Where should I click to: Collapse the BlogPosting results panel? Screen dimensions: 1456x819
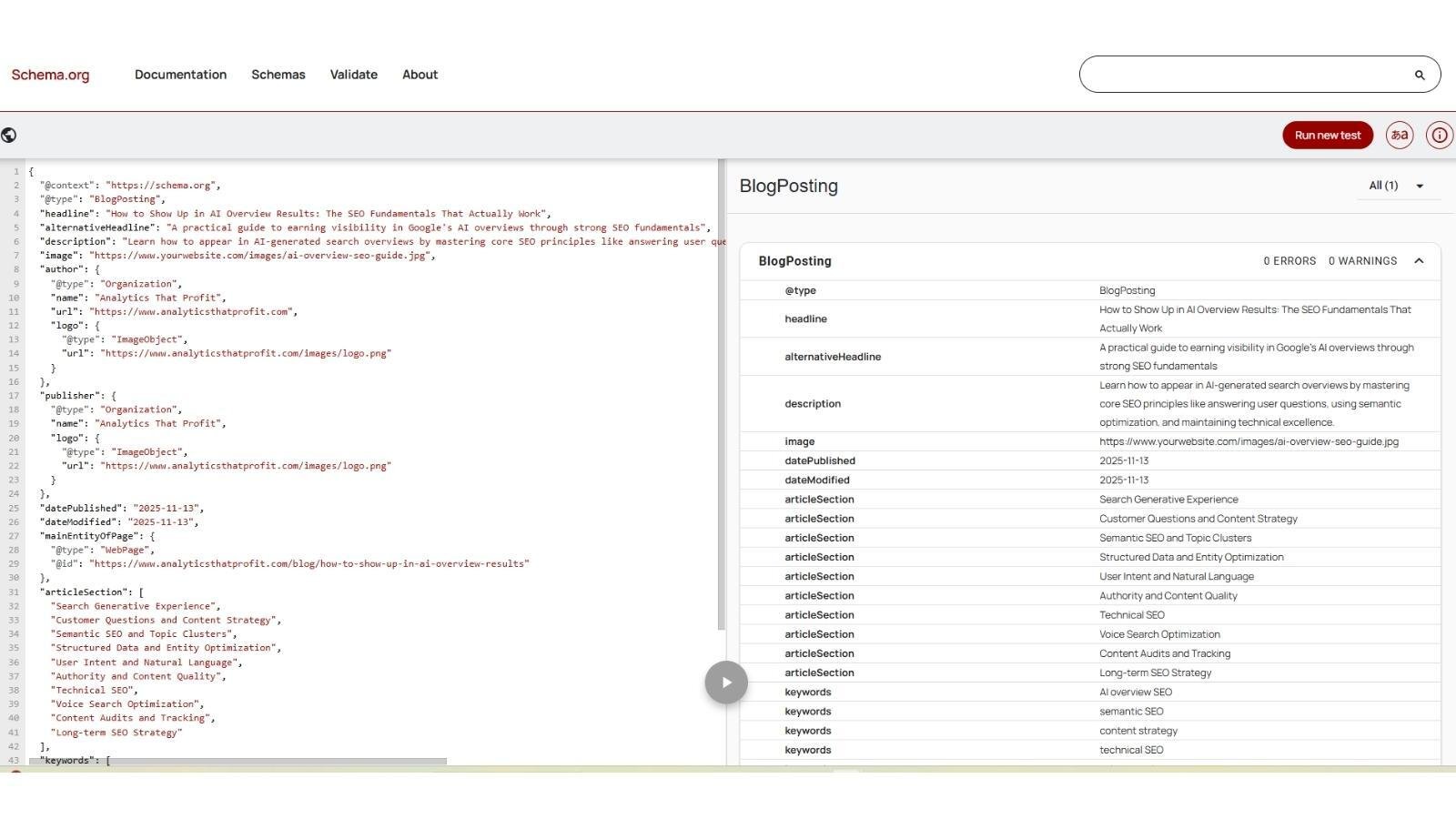1420,261
